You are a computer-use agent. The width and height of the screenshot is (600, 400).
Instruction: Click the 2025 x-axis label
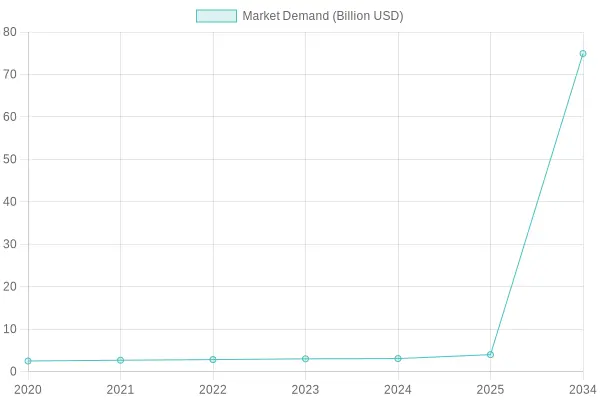coord(490,390)
